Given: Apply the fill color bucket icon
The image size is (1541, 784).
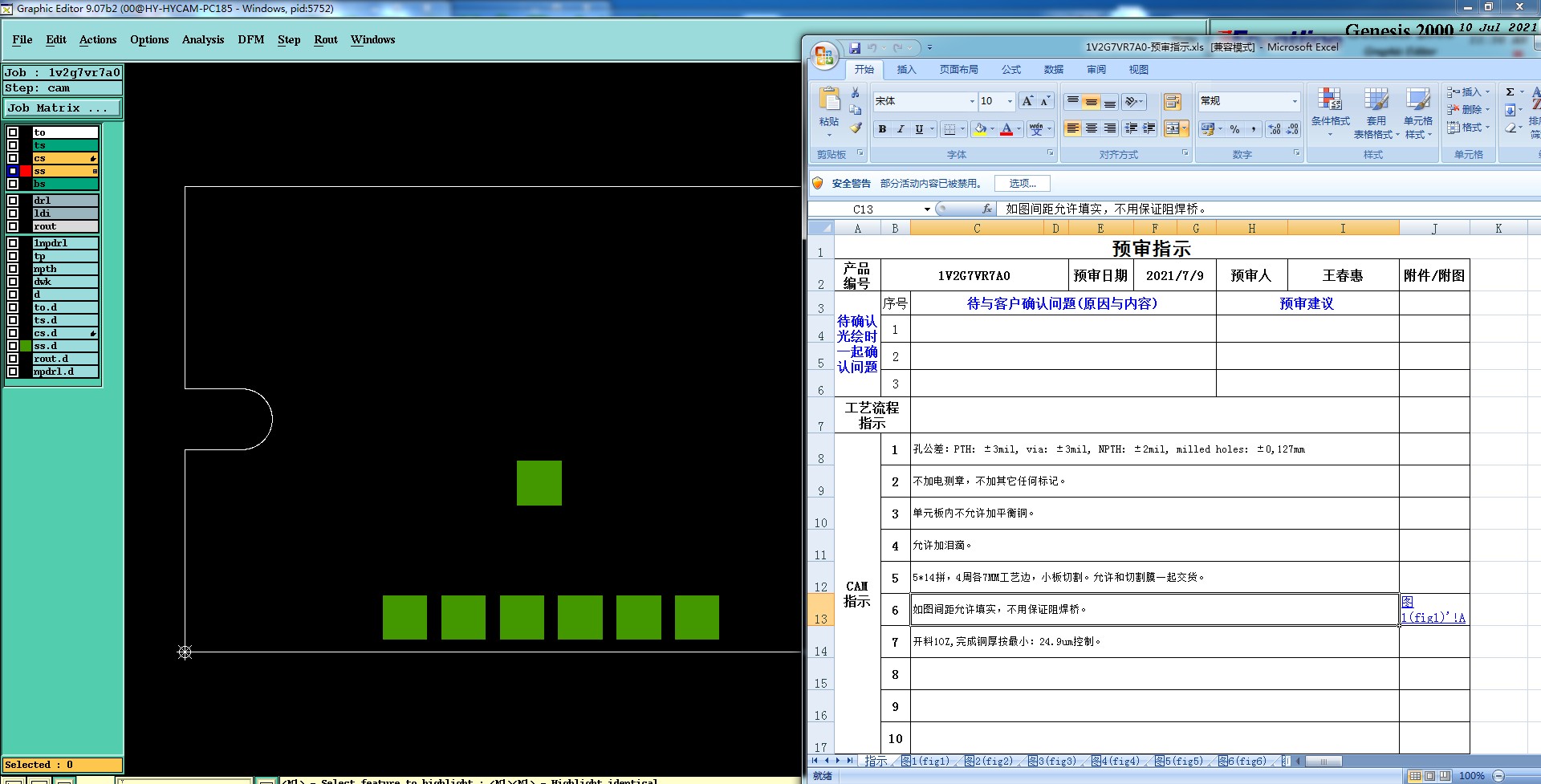Looking at the screenshot, I should 980,129.
